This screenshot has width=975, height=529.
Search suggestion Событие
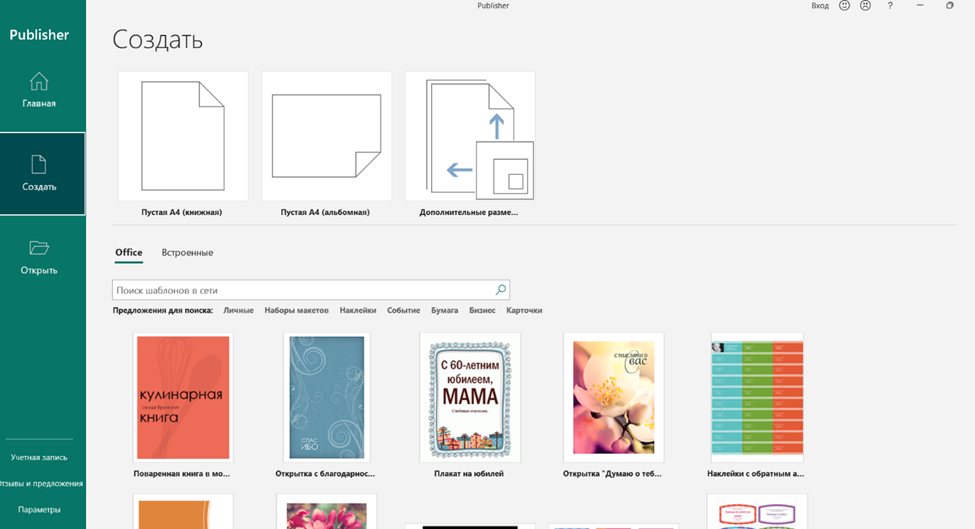coord(404,310)
